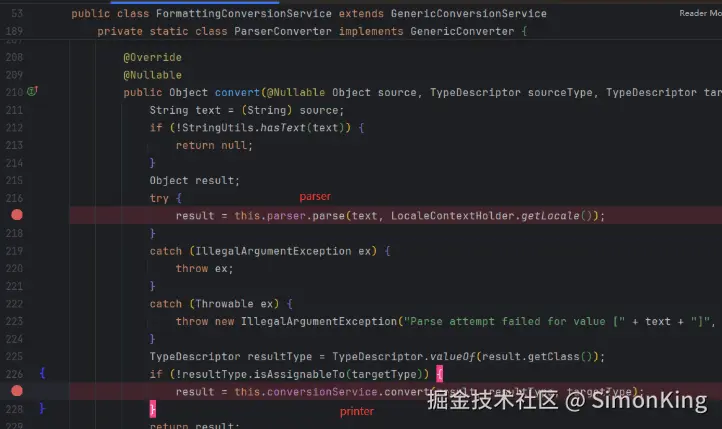Jump to sticky line class FormattingConversionService
This screenshot has height=429, width=722.
click(309, 13)
